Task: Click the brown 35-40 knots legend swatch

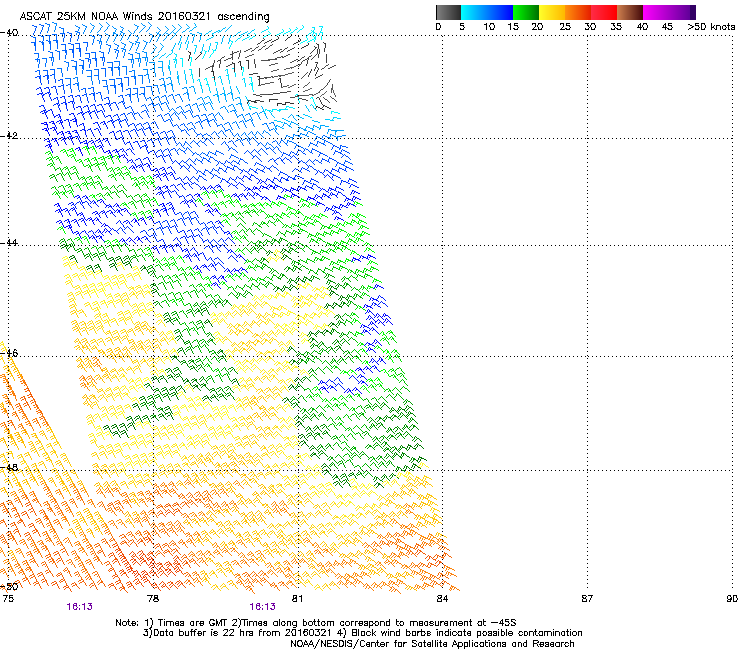Action: tap(630, 12)
